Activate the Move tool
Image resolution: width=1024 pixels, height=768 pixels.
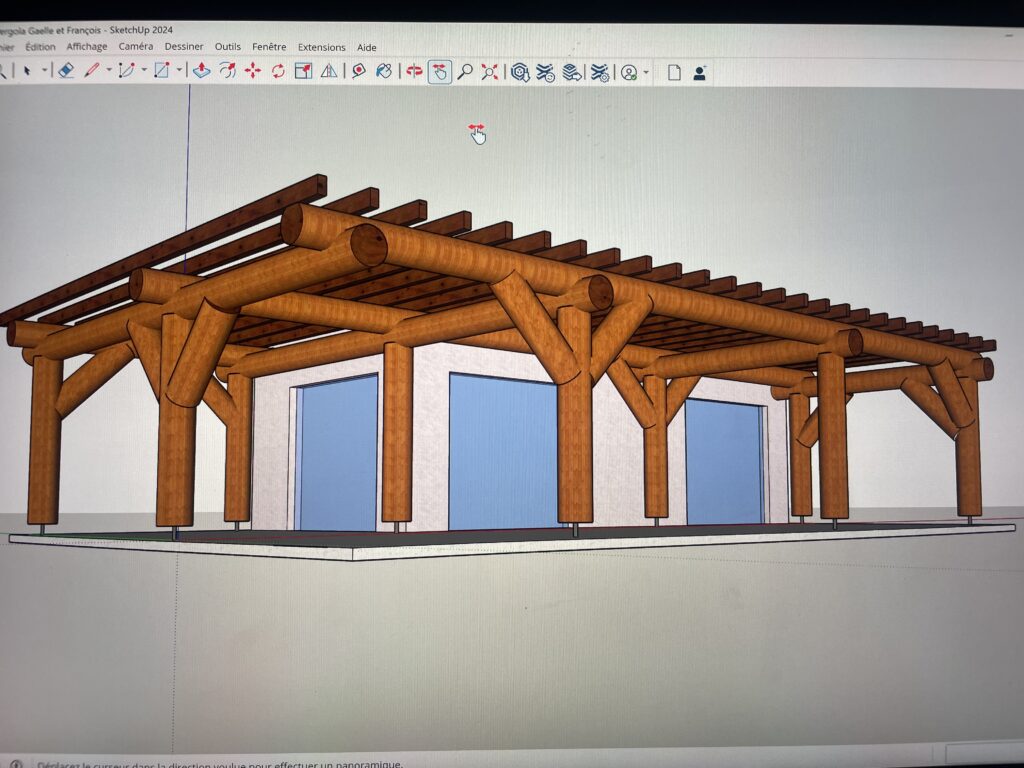251,71
